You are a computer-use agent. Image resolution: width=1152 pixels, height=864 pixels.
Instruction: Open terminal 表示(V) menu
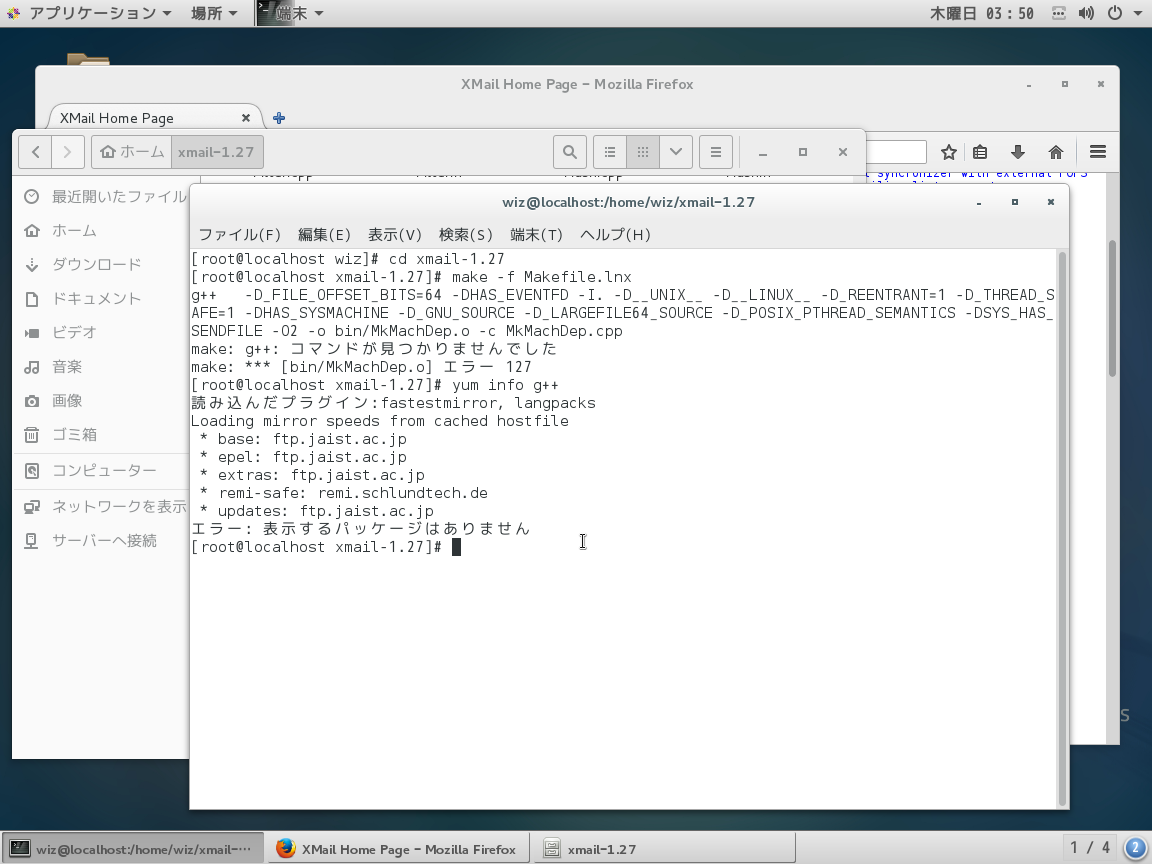[x=395, y=234]
